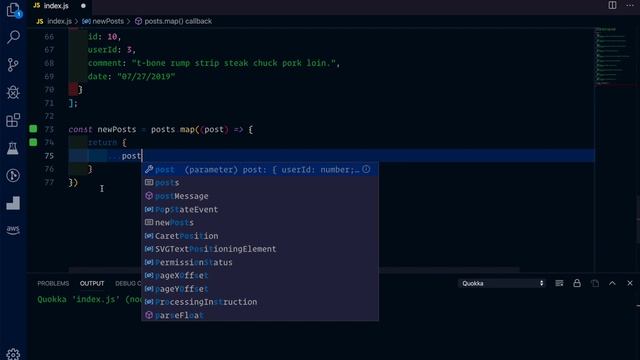Screen dimensions: 640x360
Task: Open the Run and Debug view
Action: click(x=13, y=93)
